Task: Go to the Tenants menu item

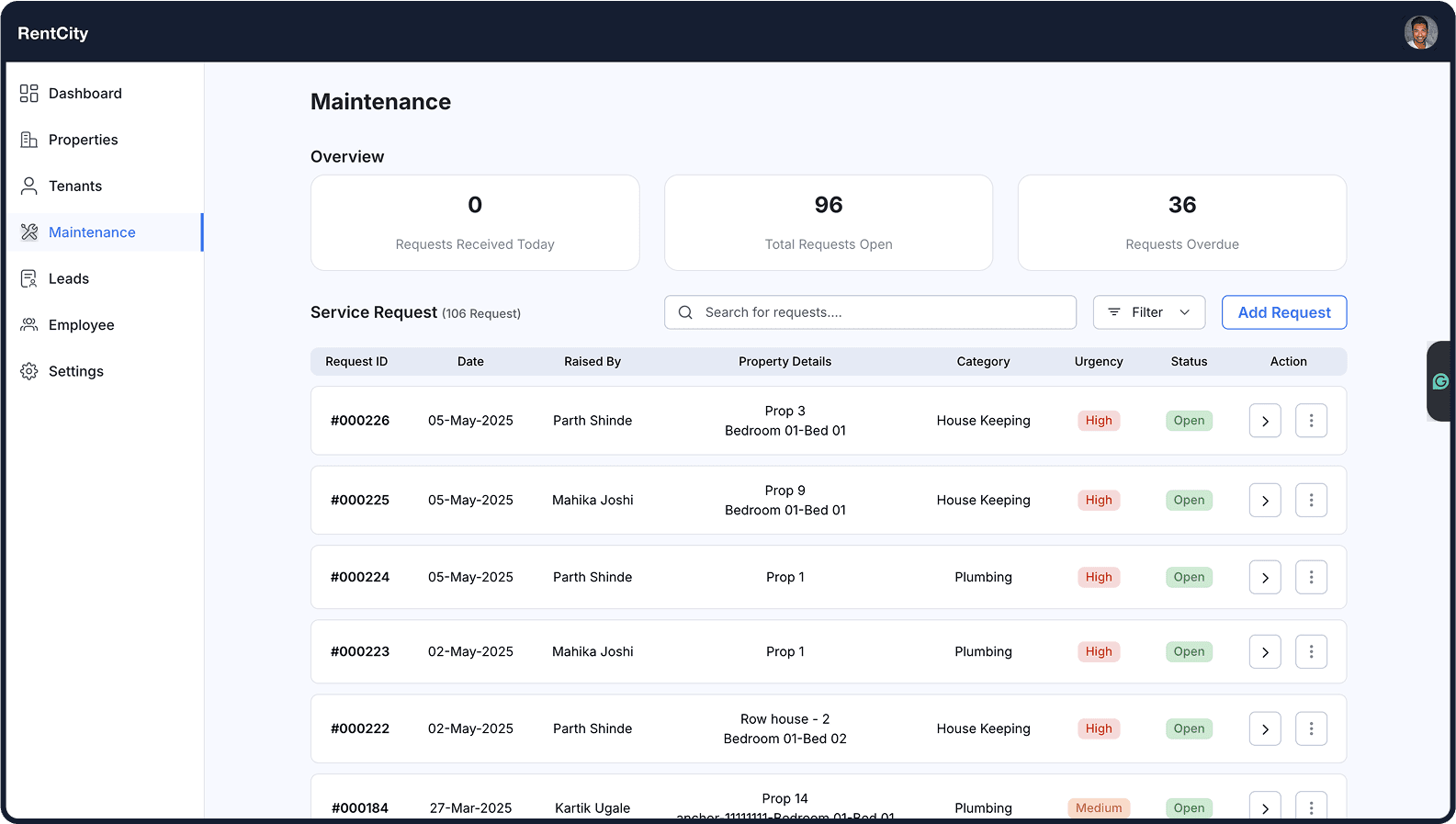Action: click(75, 186)
